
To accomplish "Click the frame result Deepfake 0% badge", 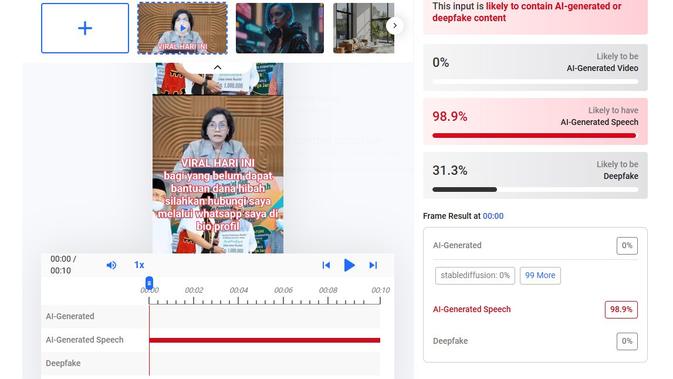I will coord(627,341).
